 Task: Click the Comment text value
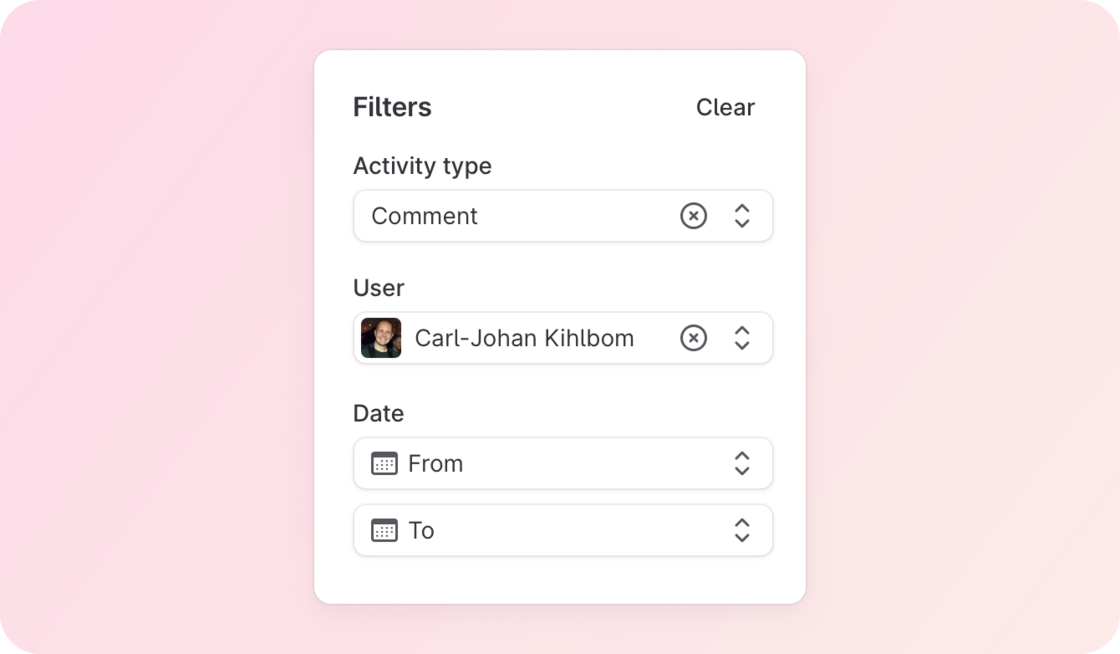tap(424, 216)
